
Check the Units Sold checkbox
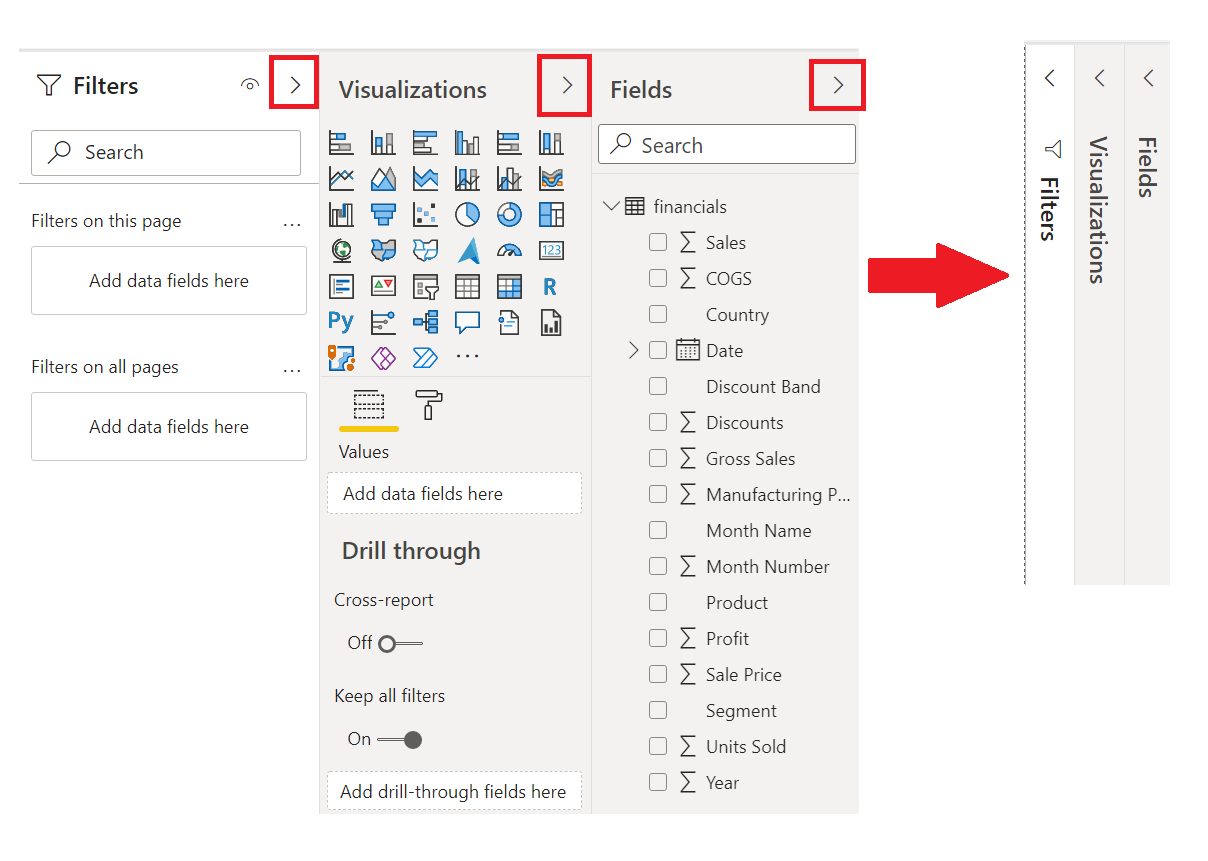(658, 746)
